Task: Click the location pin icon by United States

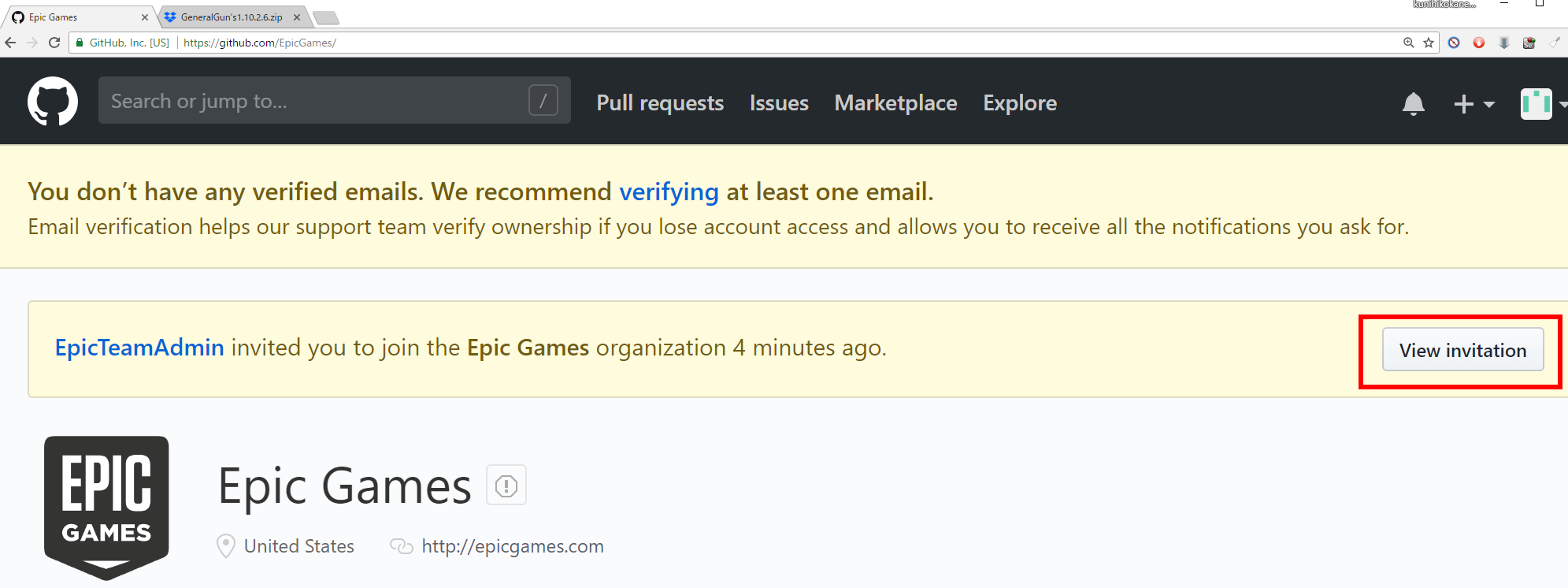Action: [226, 545]
